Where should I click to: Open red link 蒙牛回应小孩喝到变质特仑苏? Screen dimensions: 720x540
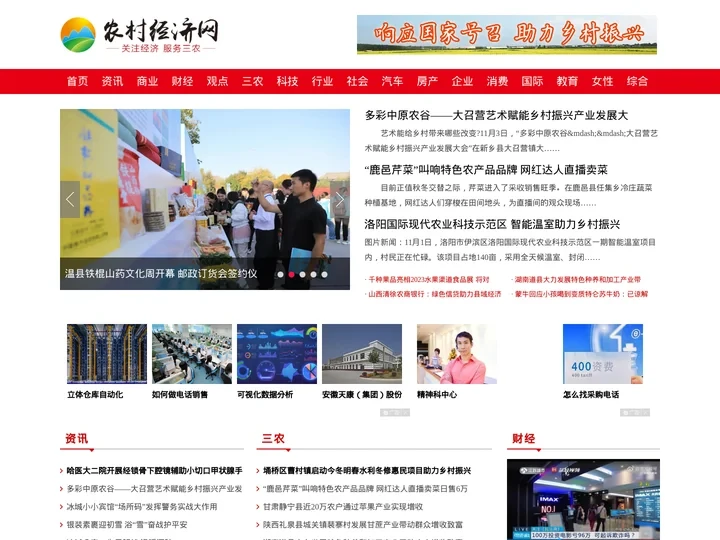pyautogui.click(x=579, y=294)
